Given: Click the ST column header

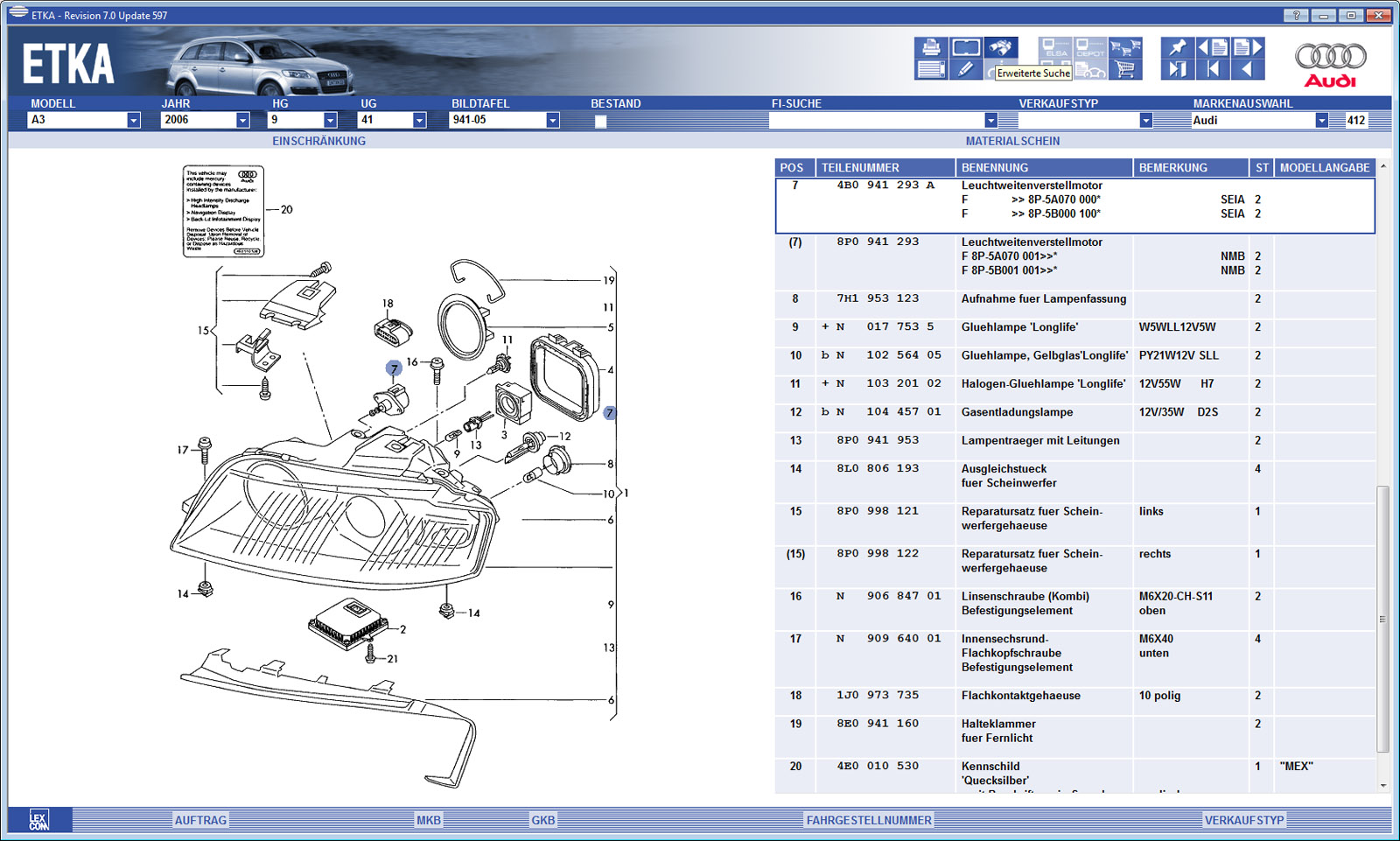Looking at the screenshot, I should click(1262, 167).
